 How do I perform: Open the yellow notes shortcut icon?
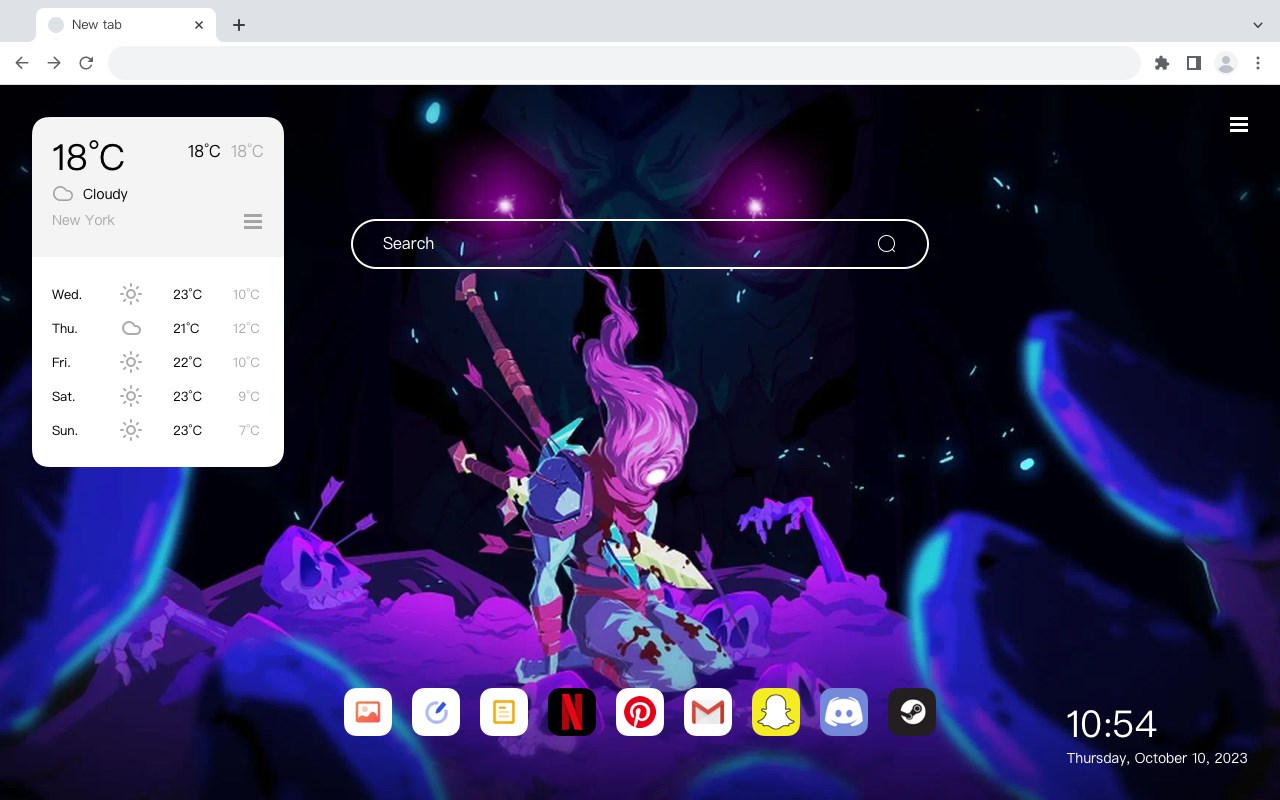pos(504,712)
